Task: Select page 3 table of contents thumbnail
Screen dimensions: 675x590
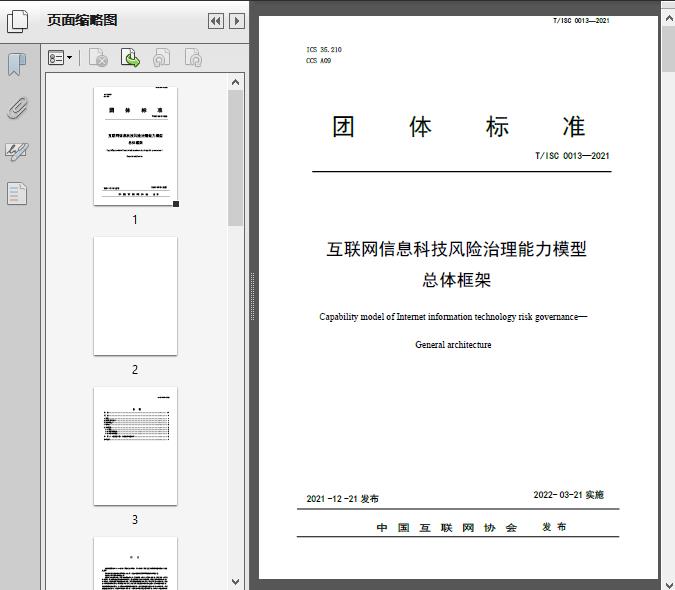Action: click(x=135, y=446)
